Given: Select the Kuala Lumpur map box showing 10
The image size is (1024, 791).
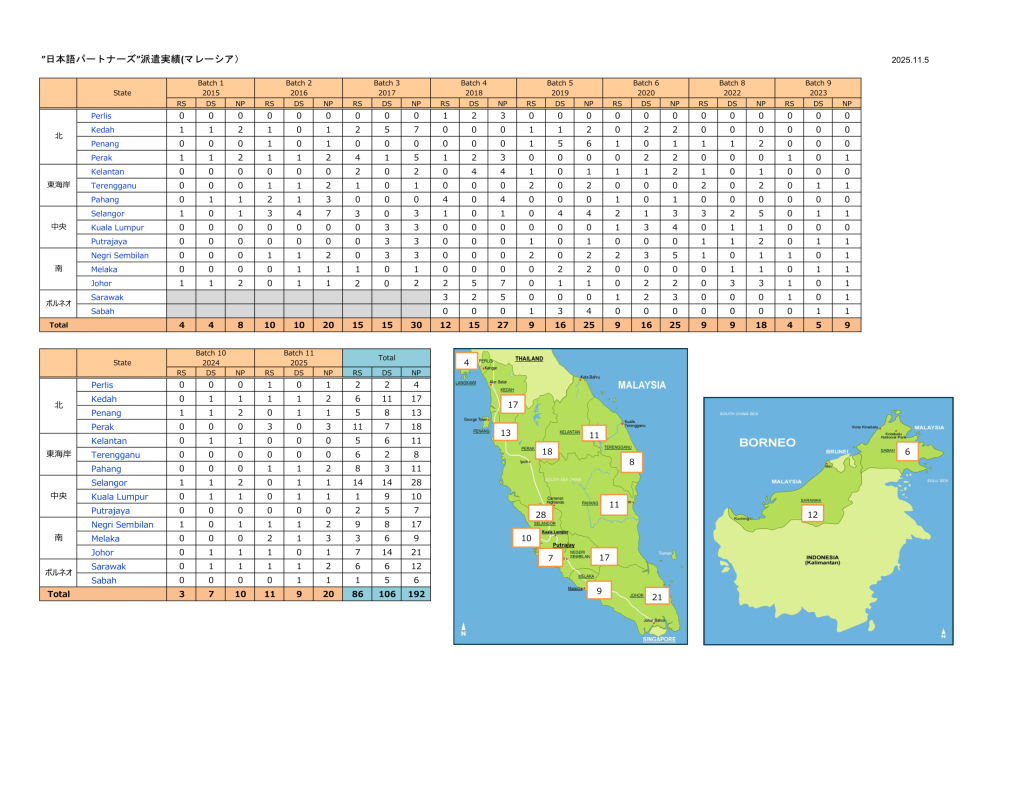Looking at the screenshot, I should tap(526, 538).
